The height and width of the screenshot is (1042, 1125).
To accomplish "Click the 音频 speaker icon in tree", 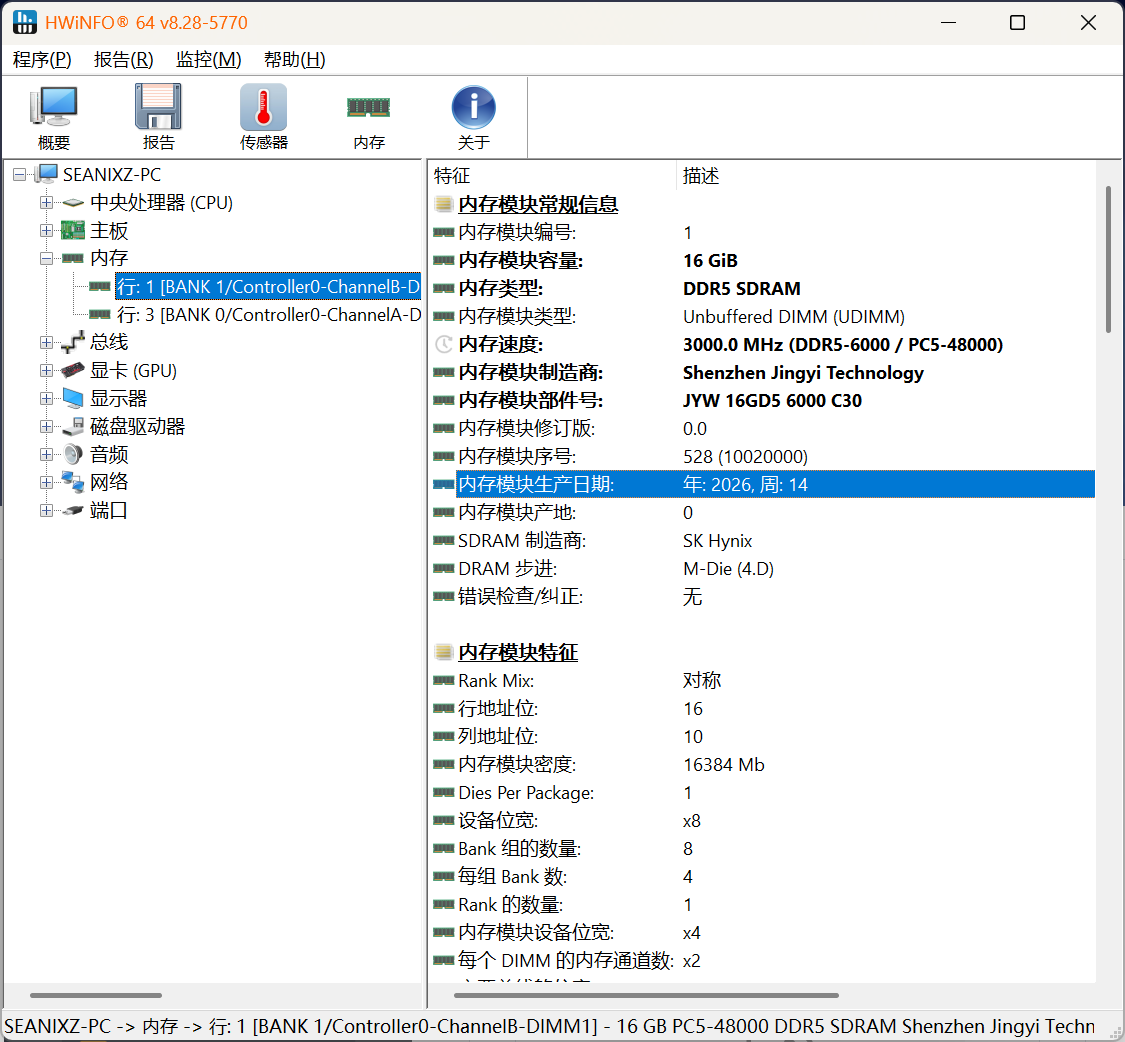I will [72, 454].
